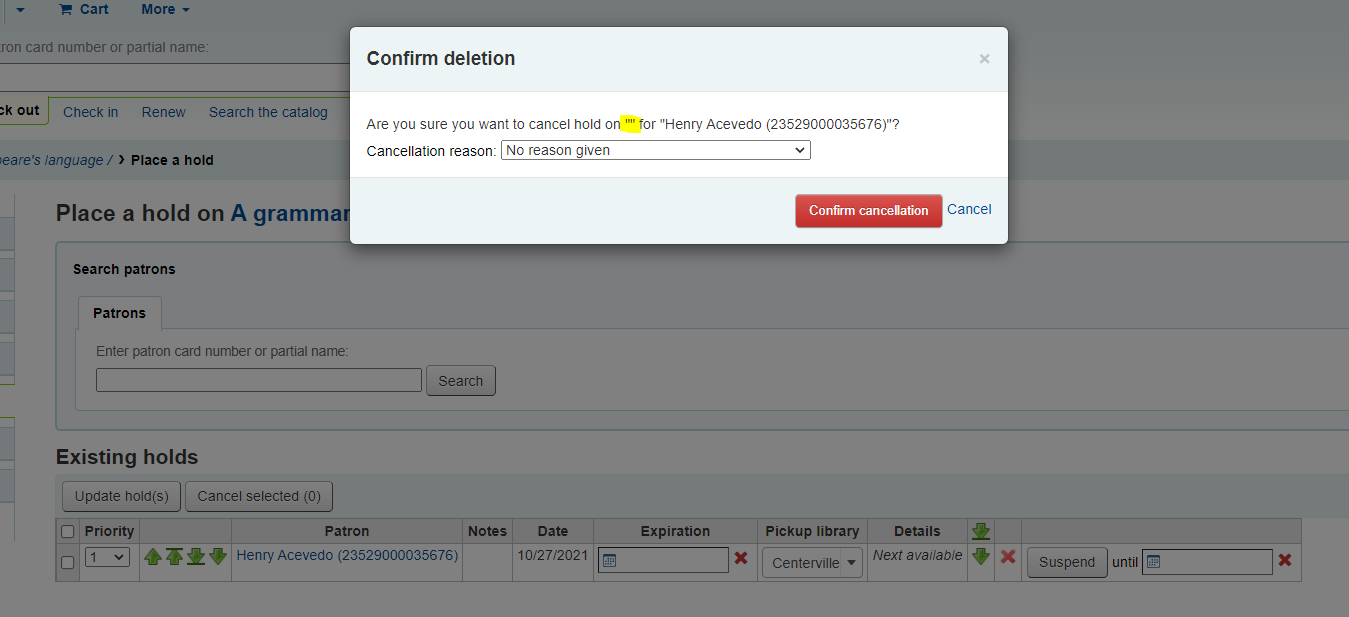Screen dimensions: 1349x617
Task: Select all holds via header checkbox
Action: pyautogui.click(x=68, y=531)
